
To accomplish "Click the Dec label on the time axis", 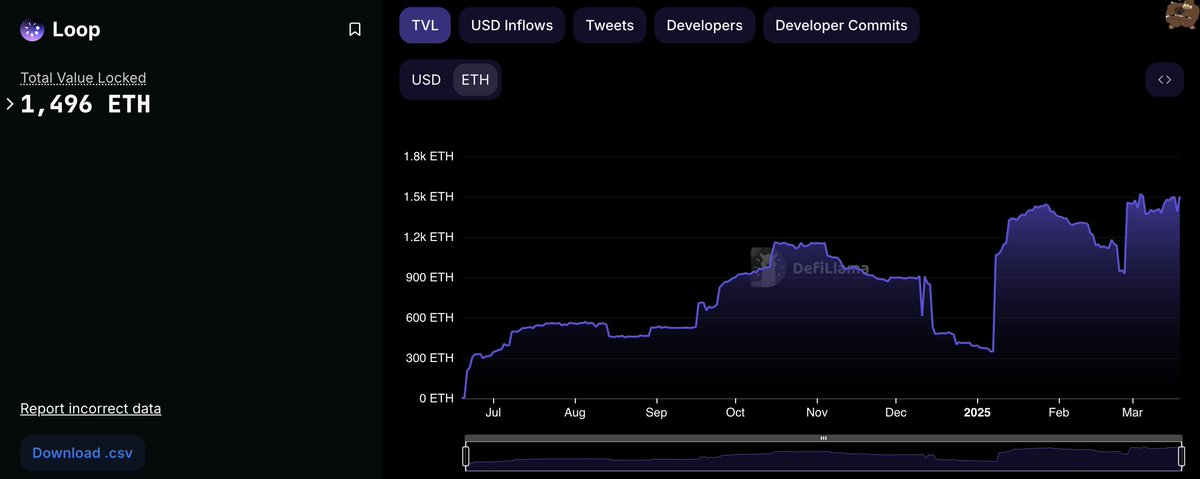I will coord(896,412).
